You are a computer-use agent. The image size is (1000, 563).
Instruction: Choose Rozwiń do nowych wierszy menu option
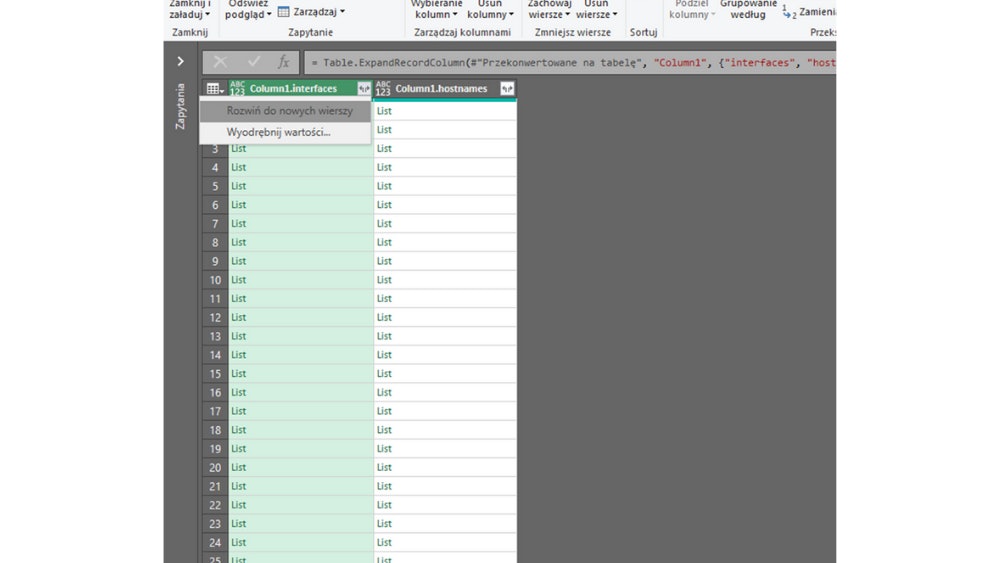289,111
